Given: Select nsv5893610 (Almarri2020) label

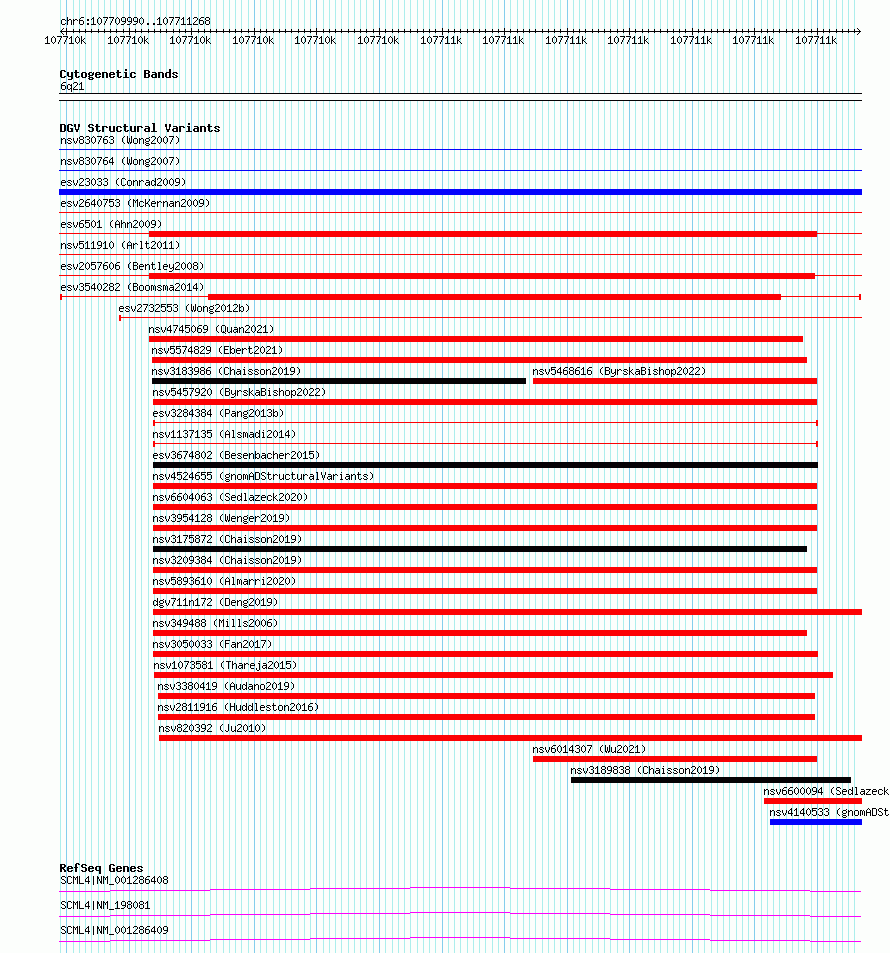Looking at the screenshot, I should click(x=224, y=581).
